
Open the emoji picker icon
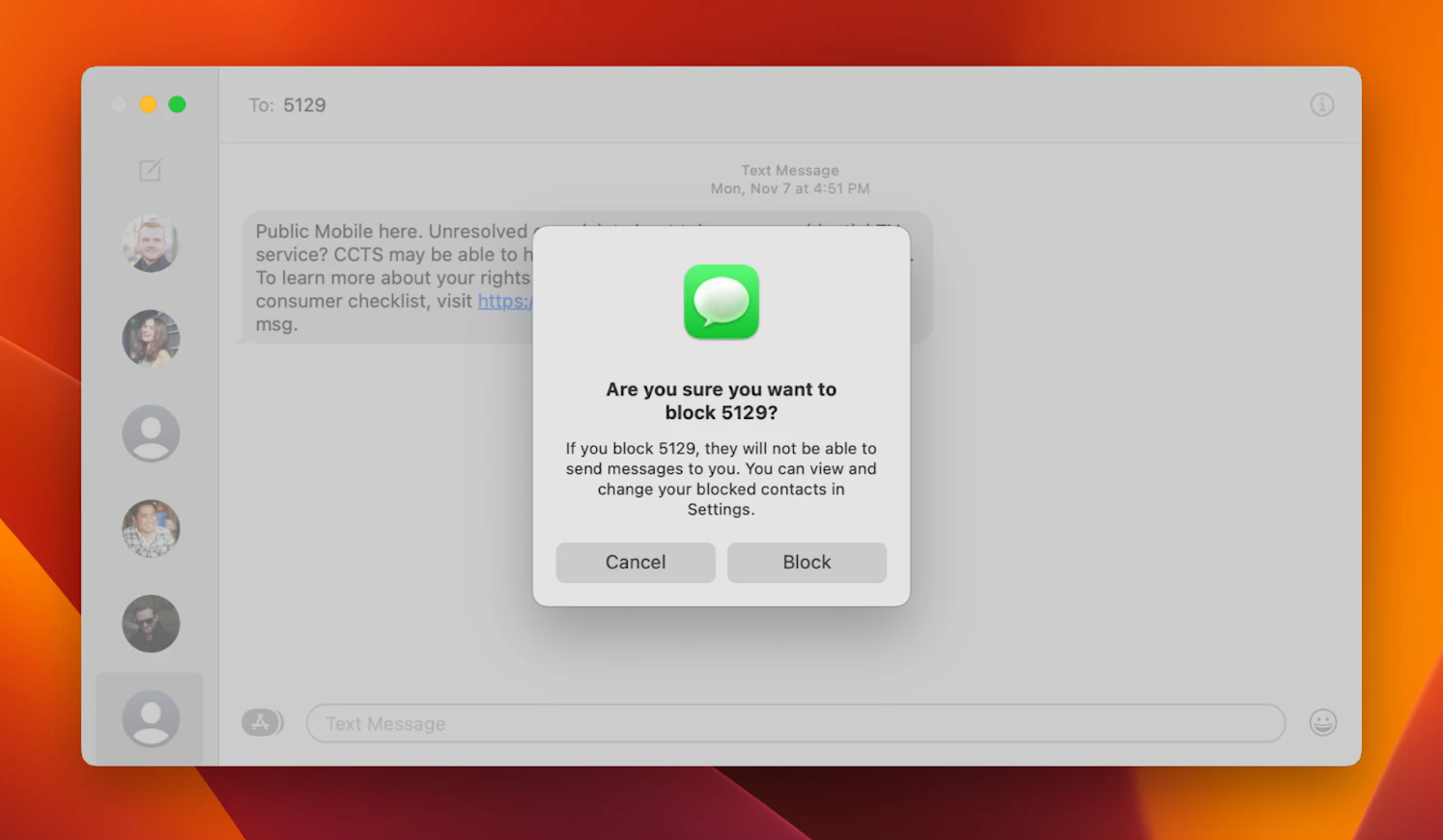pos(1322,722)
